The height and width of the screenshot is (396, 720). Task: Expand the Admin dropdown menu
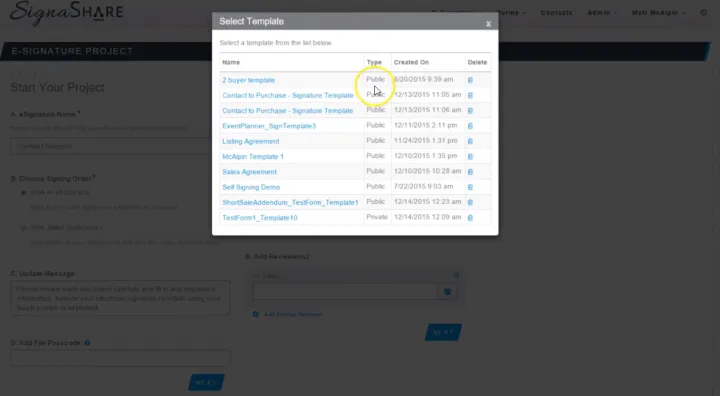602,12
